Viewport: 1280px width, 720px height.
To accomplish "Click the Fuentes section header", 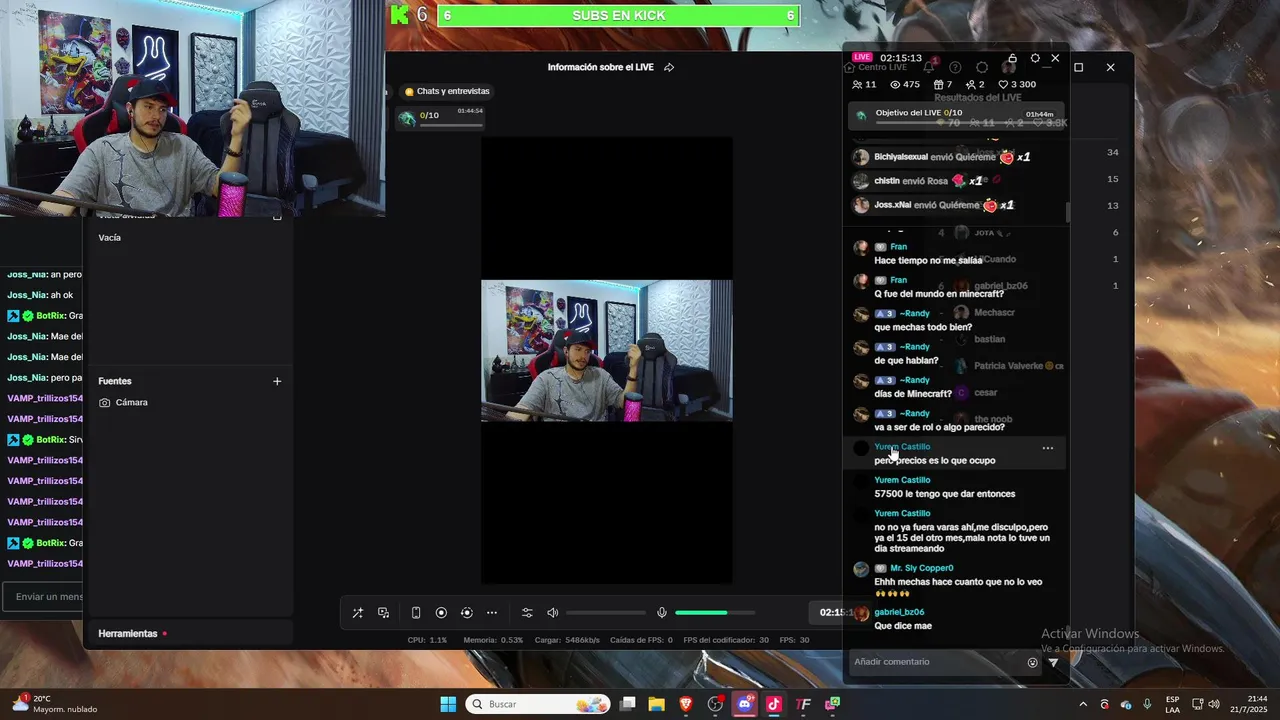I will (x=115, y=381).
